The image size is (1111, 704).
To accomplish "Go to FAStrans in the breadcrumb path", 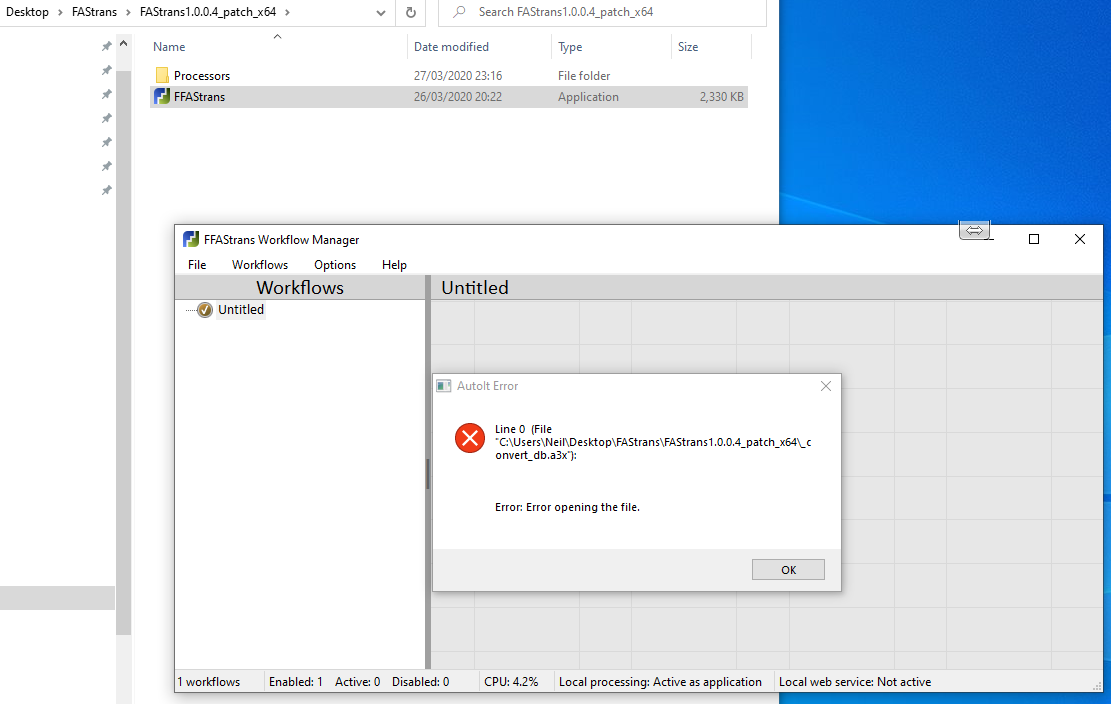I will coord(94,12).
